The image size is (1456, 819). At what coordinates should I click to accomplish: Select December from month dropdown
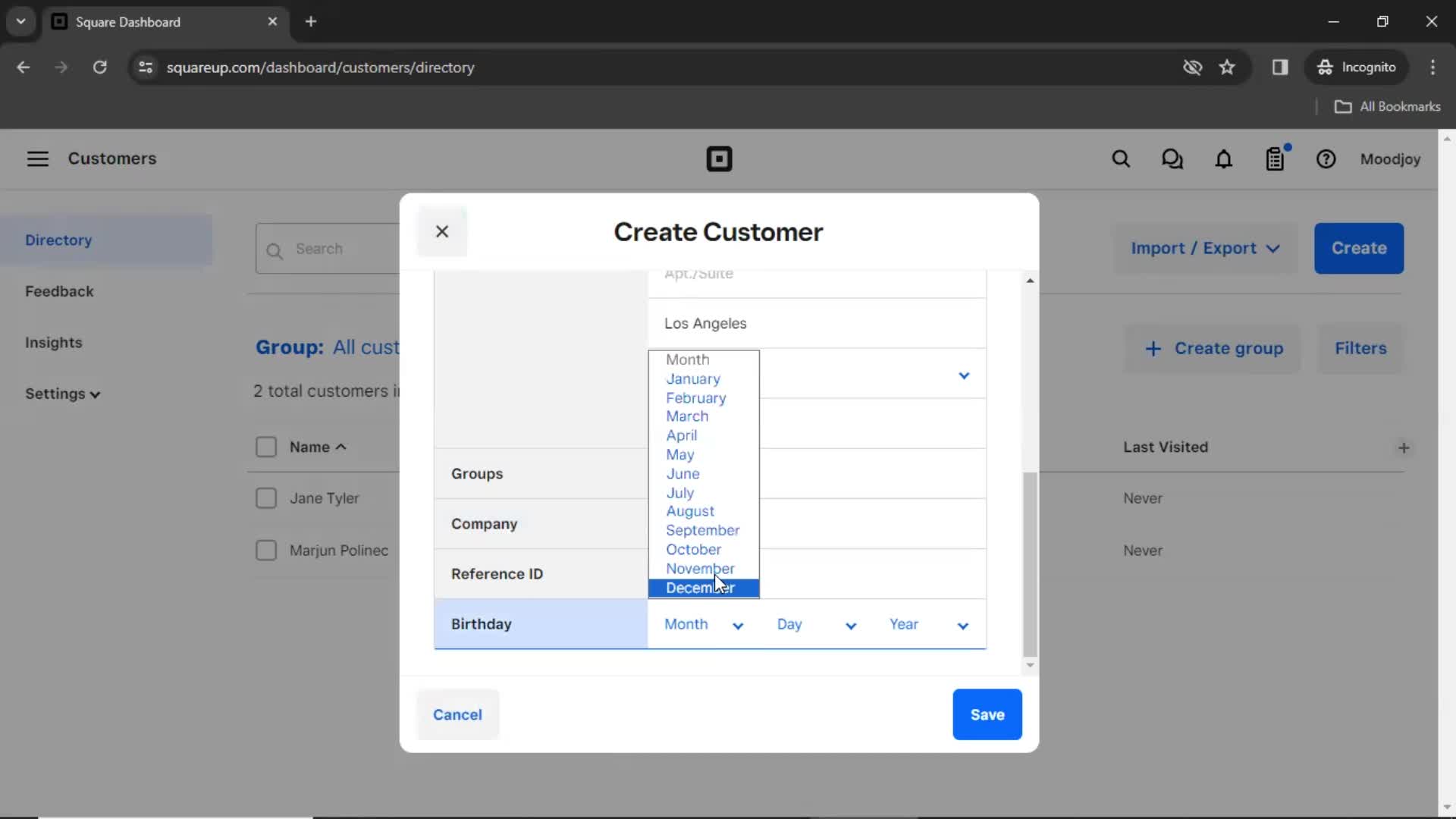click(x=700, y=587)
